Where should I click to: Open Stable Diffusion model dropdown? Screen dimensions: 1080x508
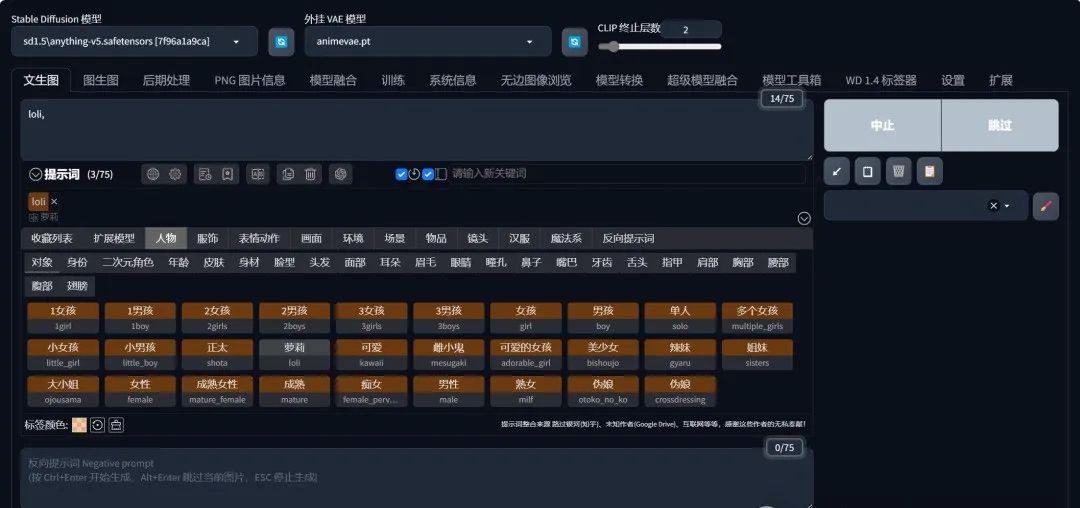coord(134,41)
